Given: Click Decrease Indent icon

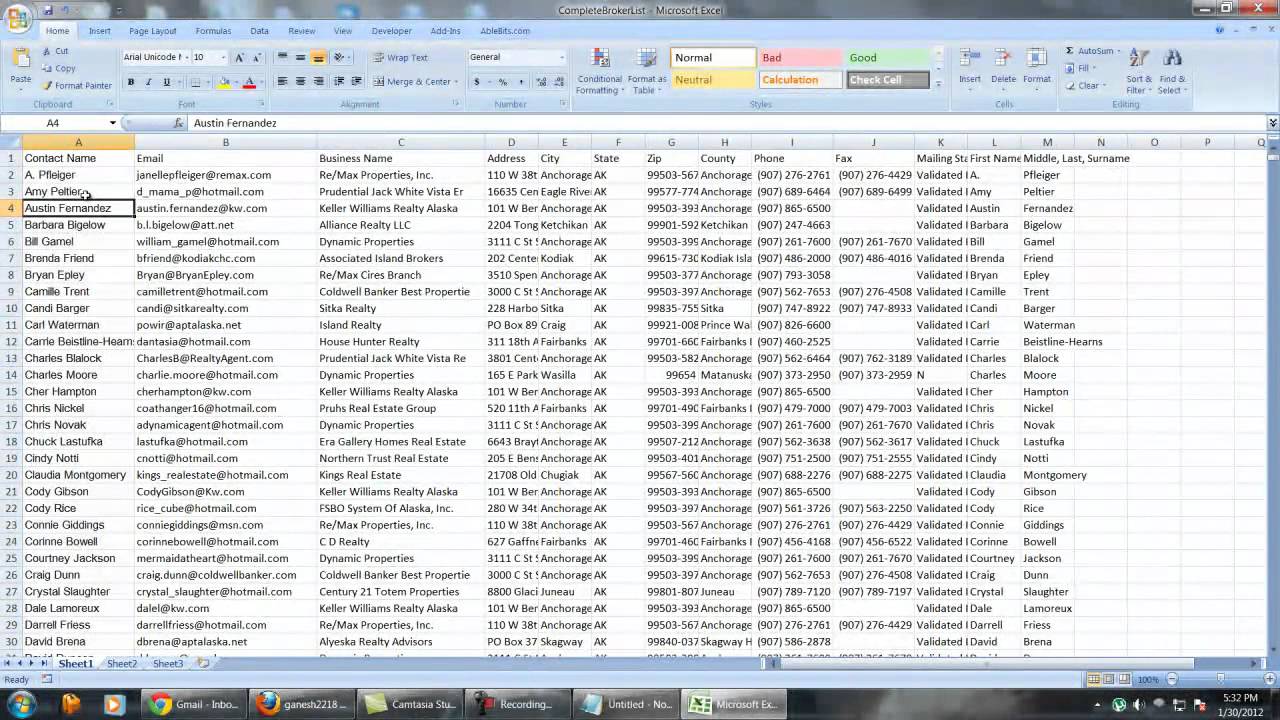Looking at the screenshot, I should (339, 82).
